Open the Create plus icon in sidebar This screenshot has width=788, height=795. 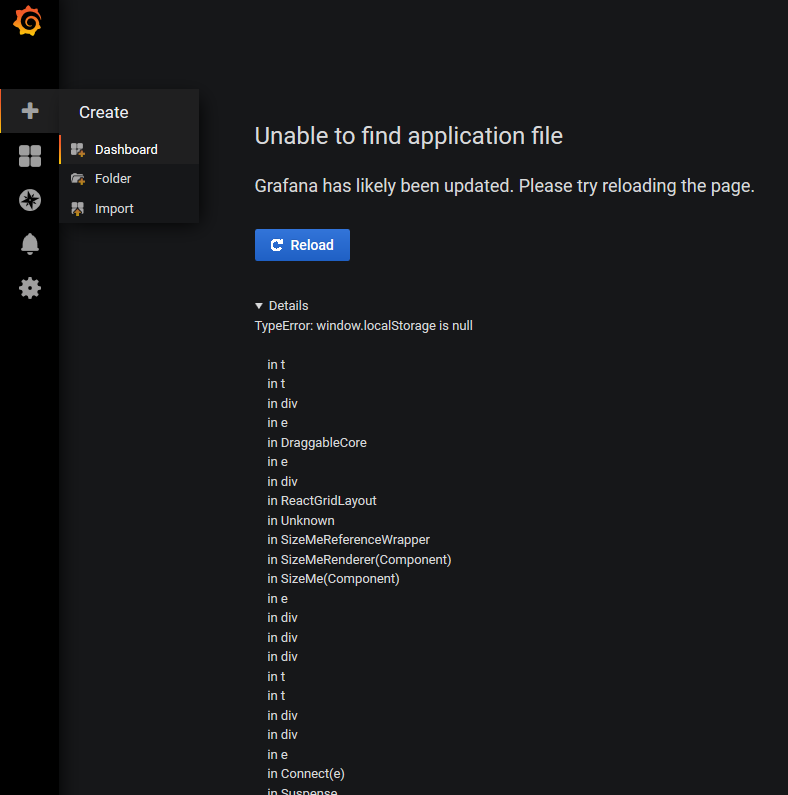click(x=30, y=111)
